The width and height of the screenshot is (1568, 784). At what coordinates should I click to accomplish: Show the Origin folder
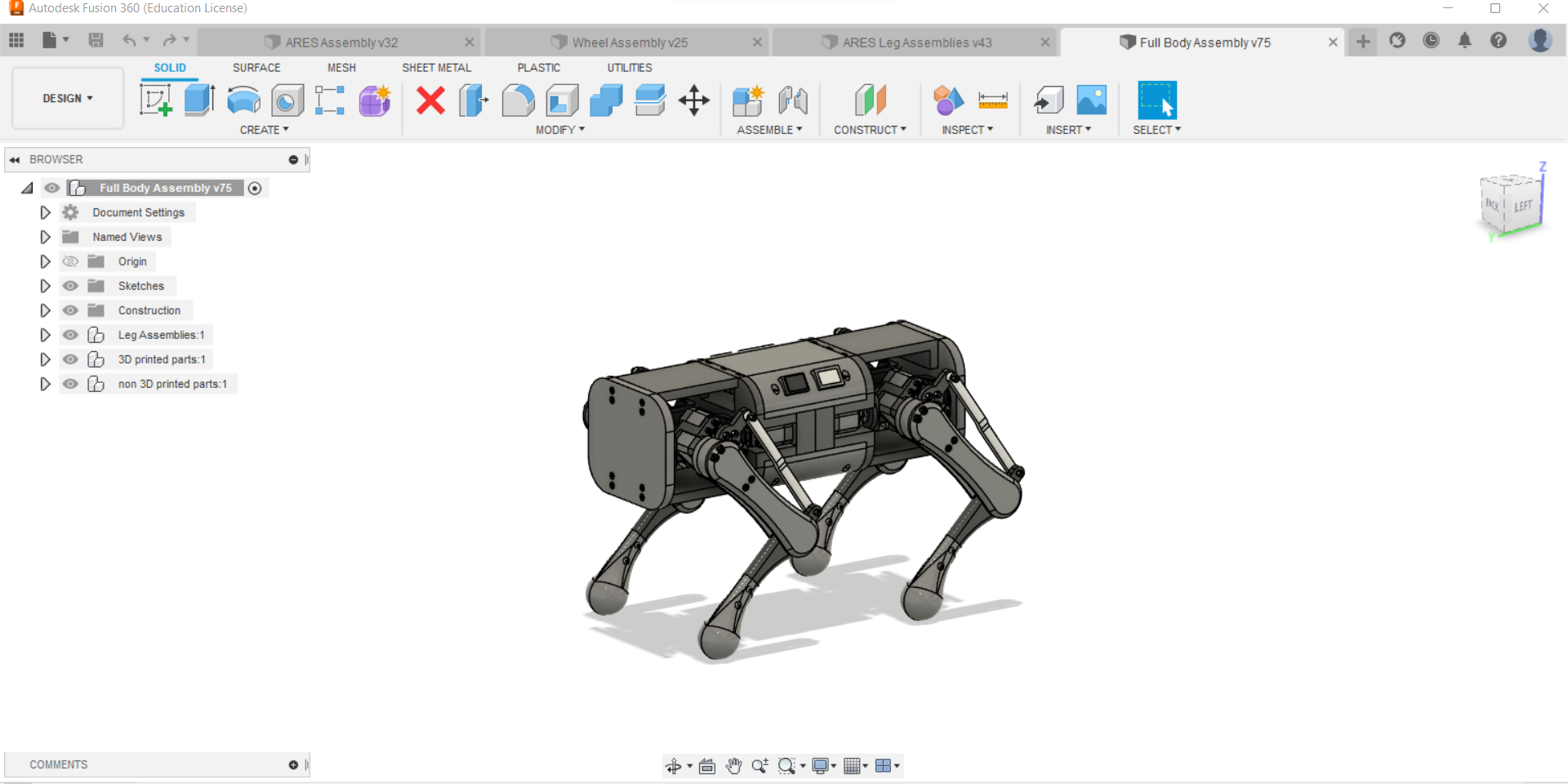point(71,261)
